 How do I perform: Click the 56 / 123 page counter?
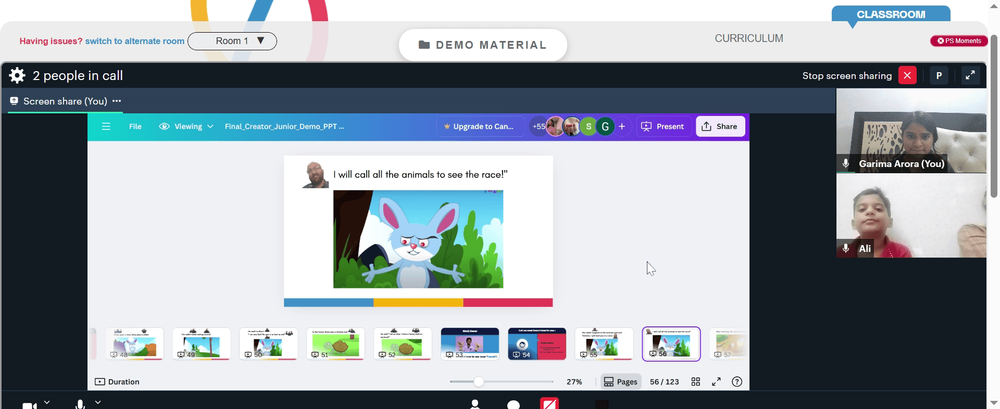[x=664, y=382]
